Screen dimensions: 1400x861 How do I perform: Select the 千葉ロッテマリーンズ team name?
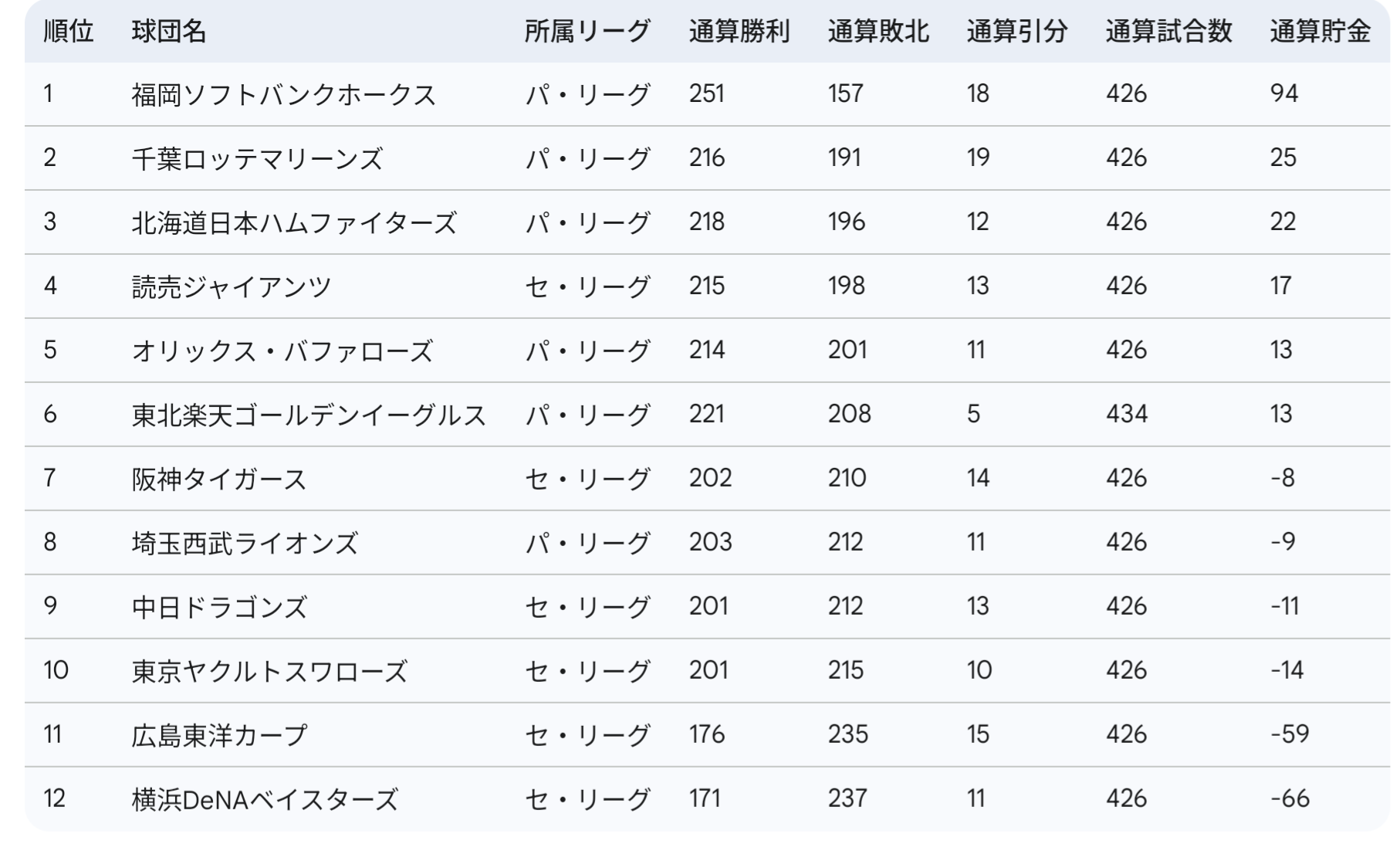tap(257, 159)
